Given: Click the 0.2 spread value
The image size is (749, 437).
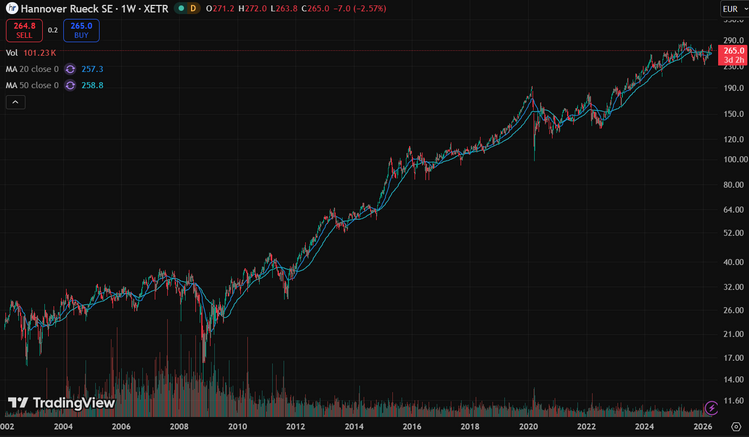Looking at the screenshot, I should [x=53, y=30].
